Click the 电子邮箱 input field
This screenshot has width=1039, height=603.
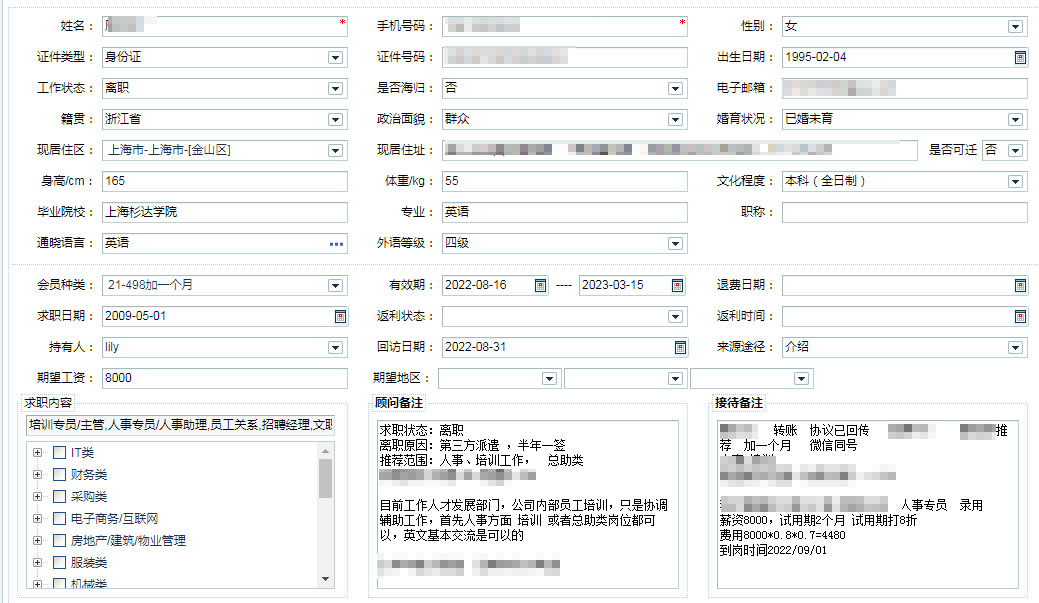(904, 89)
